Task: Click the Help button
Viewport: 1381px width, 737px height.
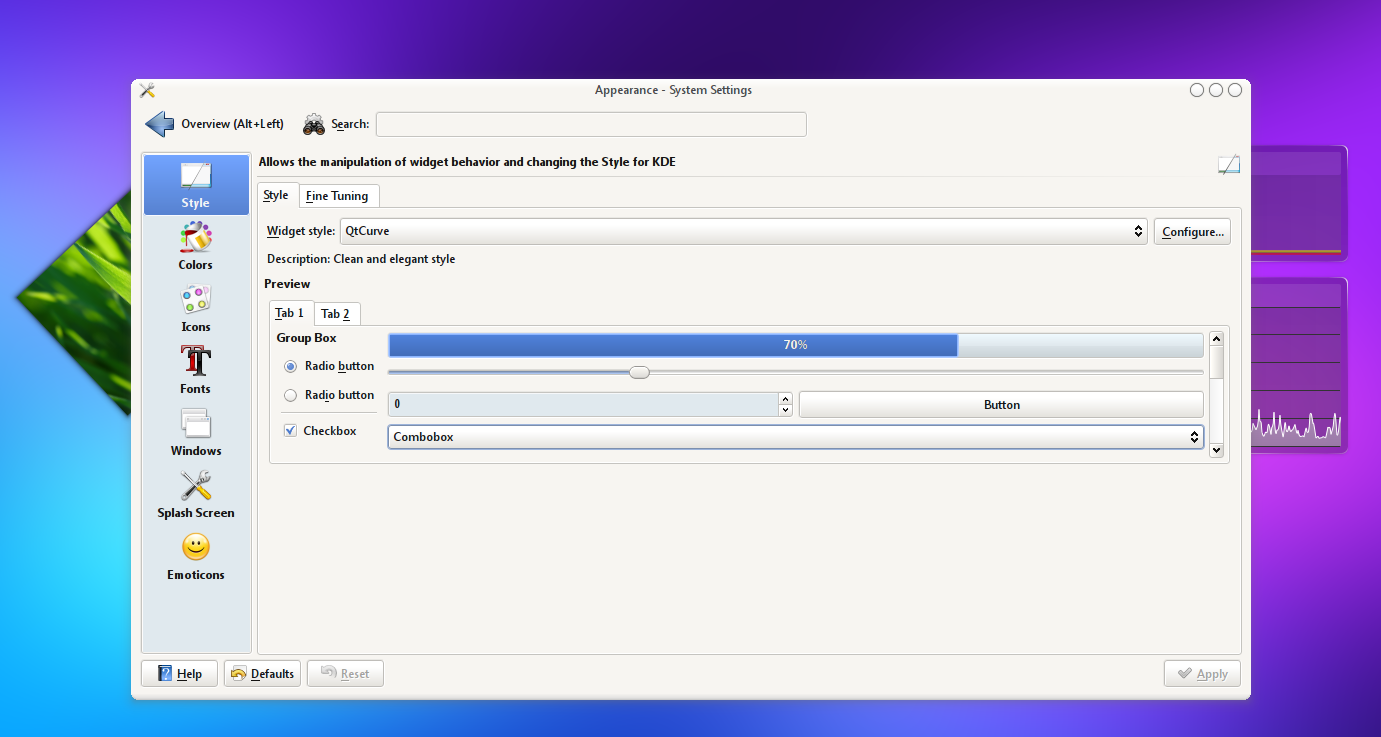Action: pos(180,674)
